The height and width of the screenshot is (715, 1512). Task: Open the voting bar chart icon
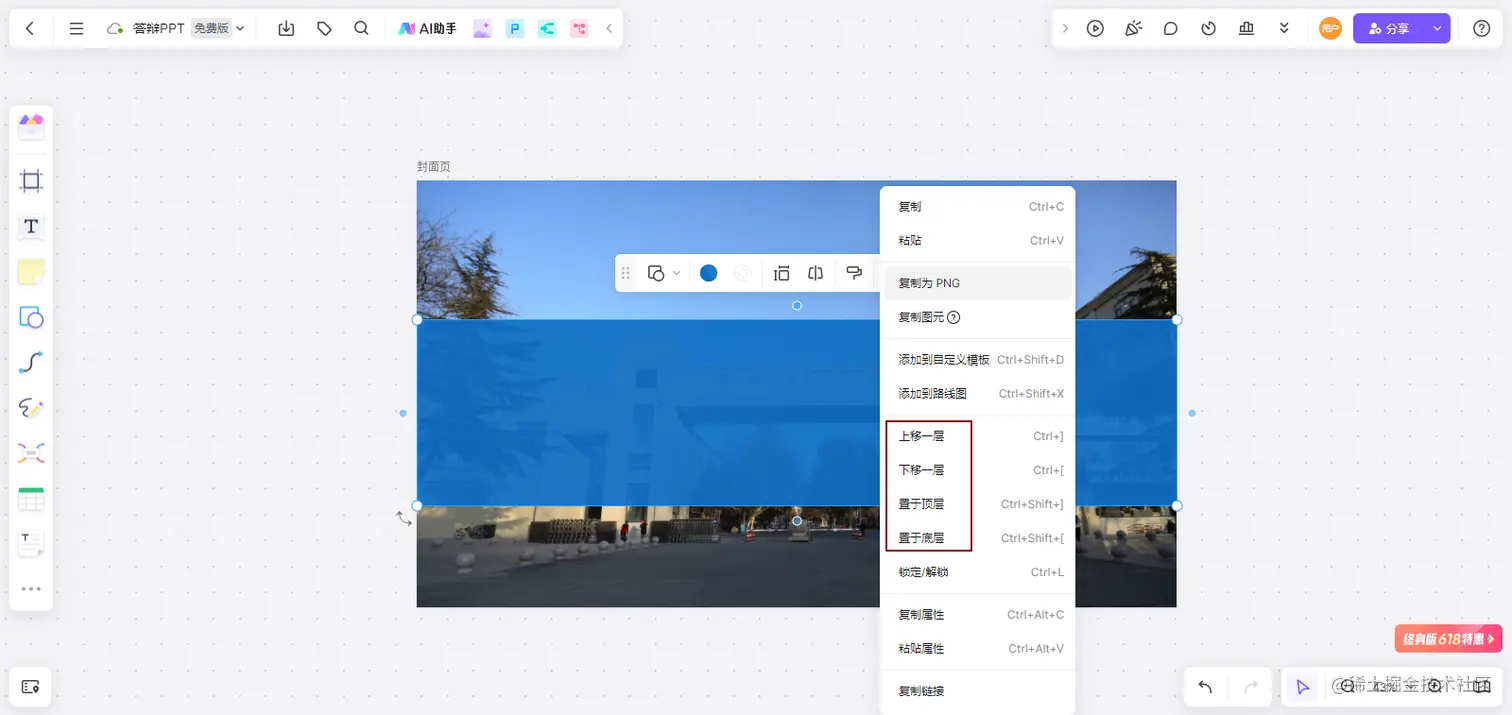[1246, 29]
